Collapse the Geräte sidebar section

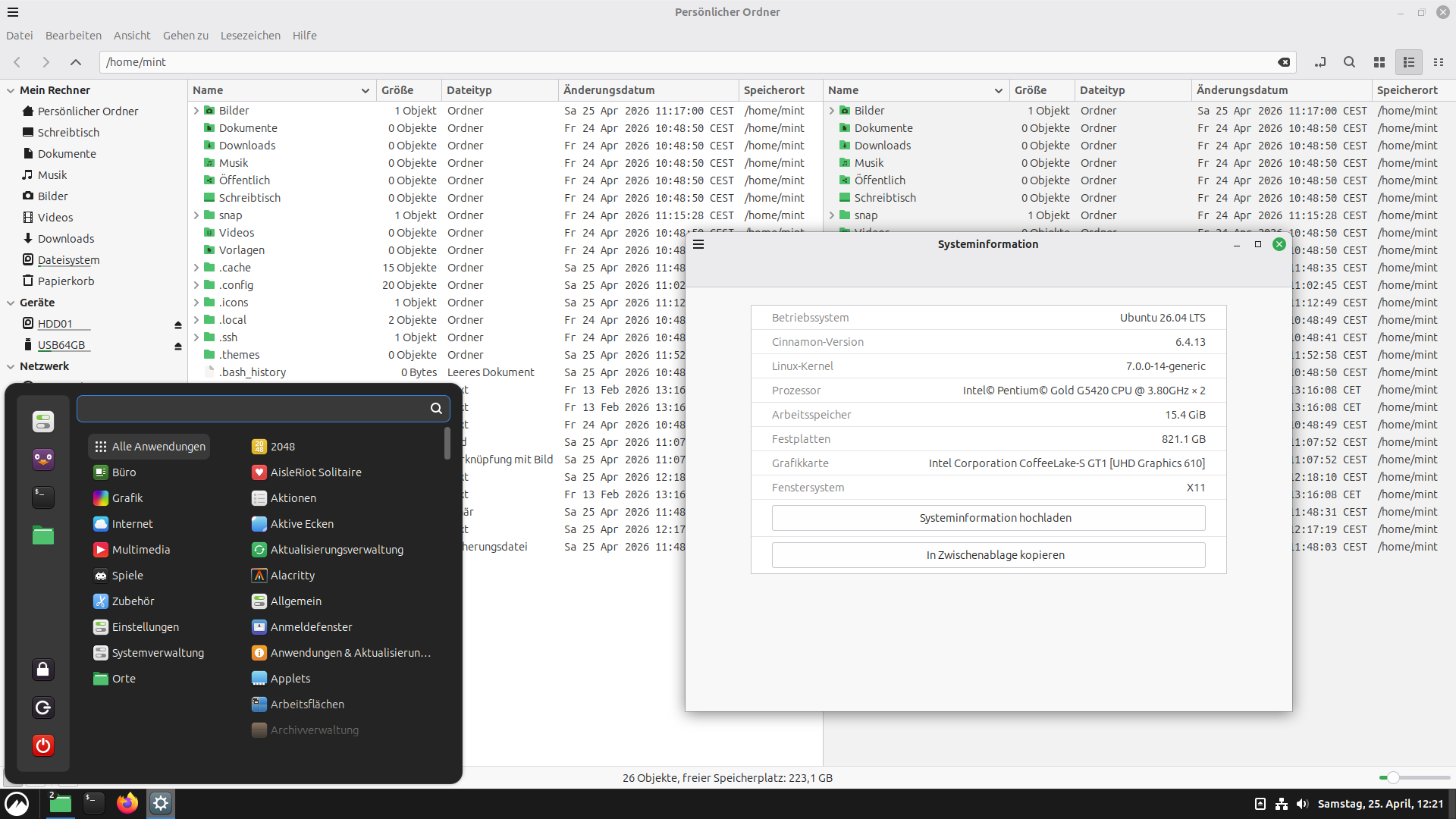[11, 303]
